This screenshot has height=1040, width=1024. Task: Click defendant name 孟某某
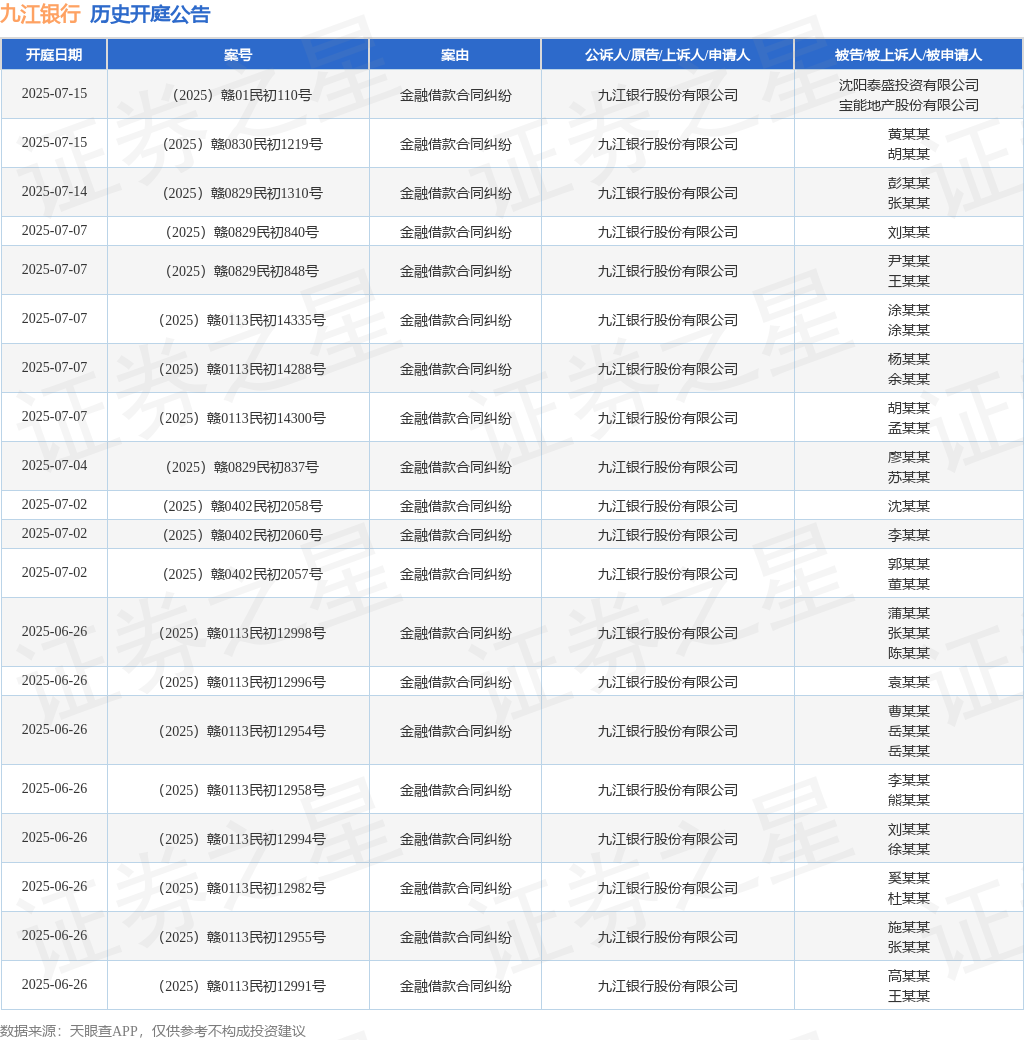pyautogui.click(x=909, y=428)
